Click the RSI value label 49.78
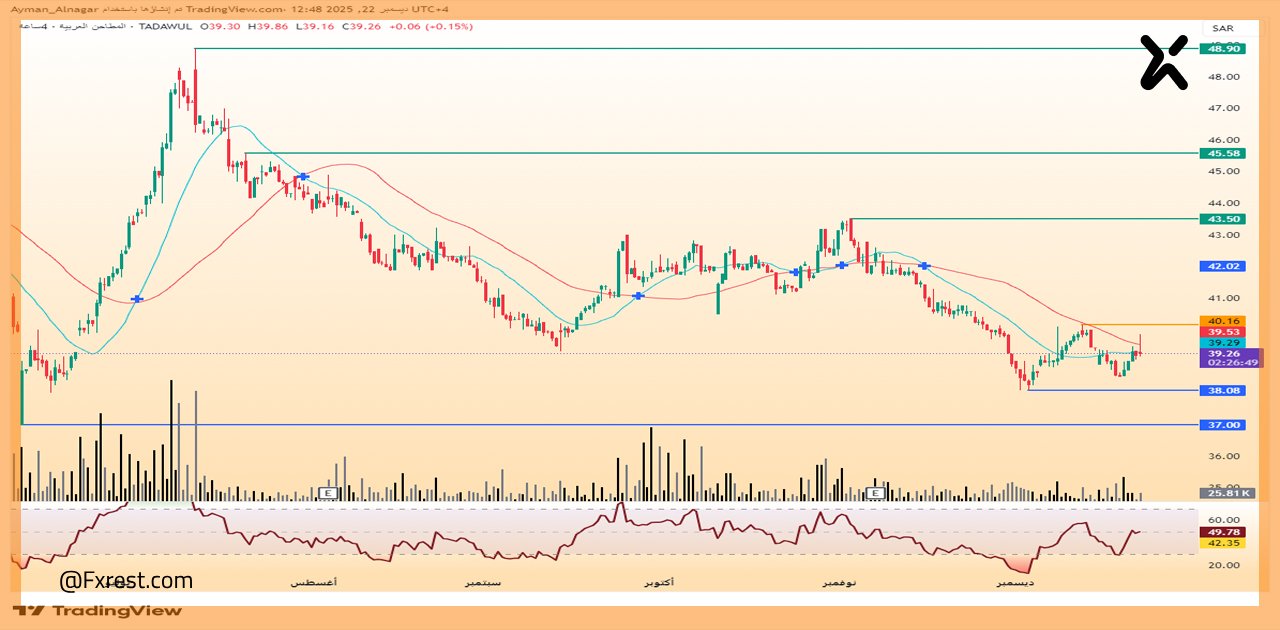 click(1224, 532)
